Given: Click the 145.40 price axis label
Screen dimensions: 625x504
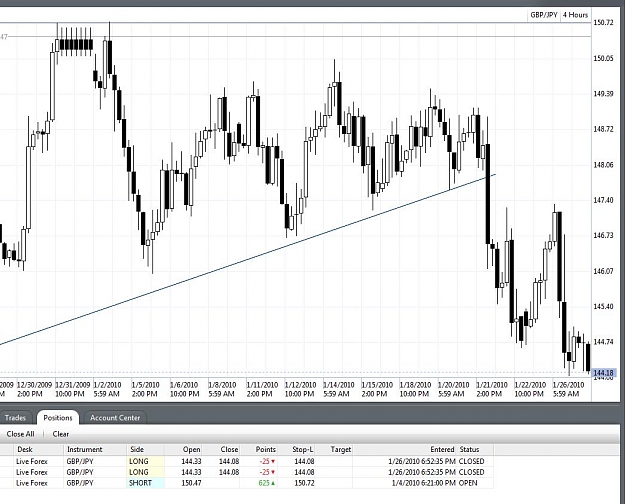Looking at the screenshot, I should click(603, 307).
